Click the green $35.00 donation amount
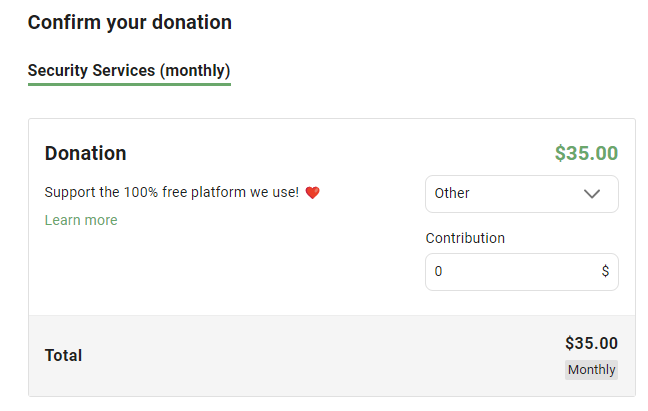The image size is (648, 411). point(586,153)
